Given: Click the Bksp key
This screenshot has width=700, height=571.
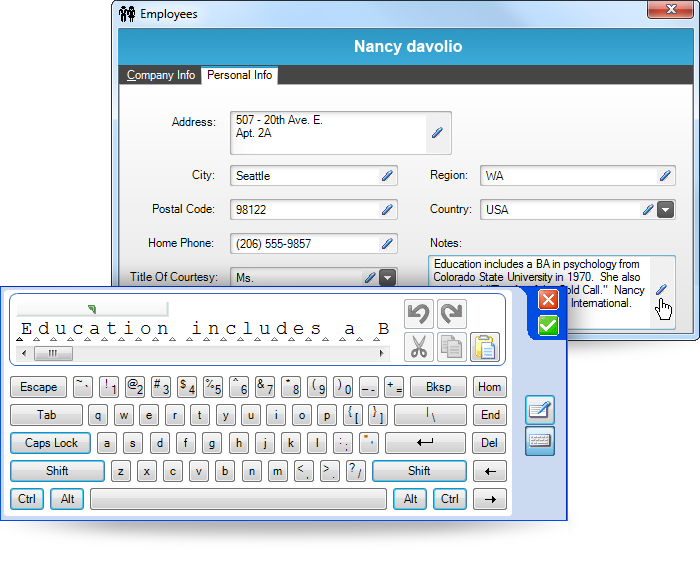Looking at the screenshot, I should (x=438, y=387).
